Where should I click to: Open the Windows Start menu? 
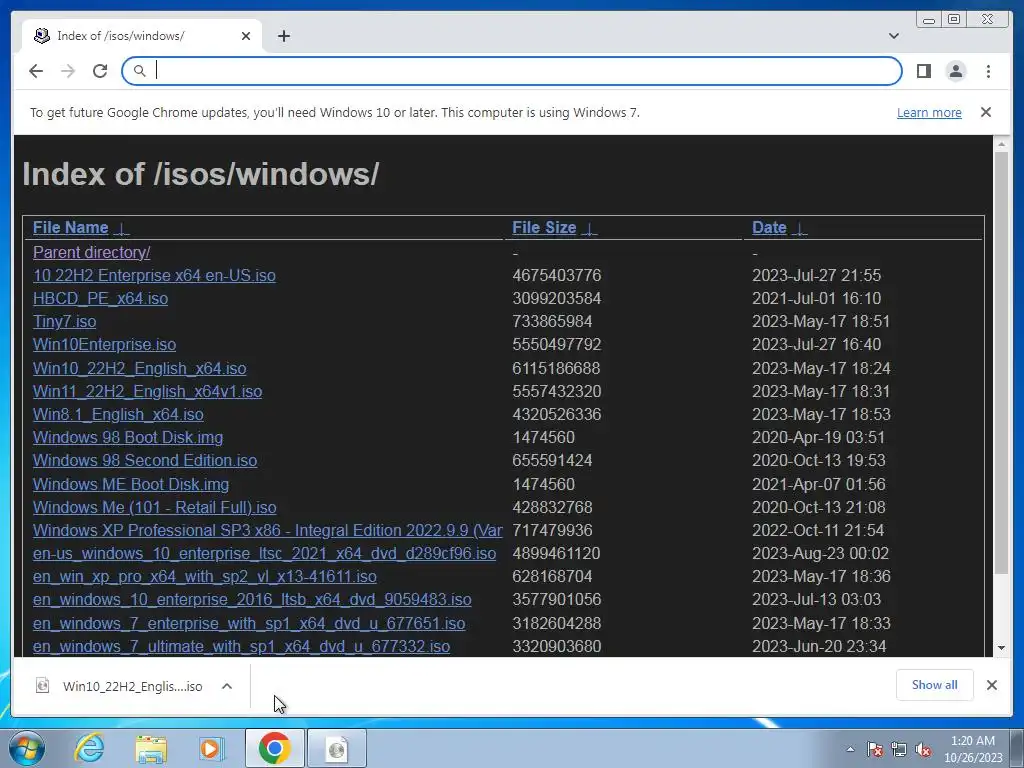(x=27, y=748)
